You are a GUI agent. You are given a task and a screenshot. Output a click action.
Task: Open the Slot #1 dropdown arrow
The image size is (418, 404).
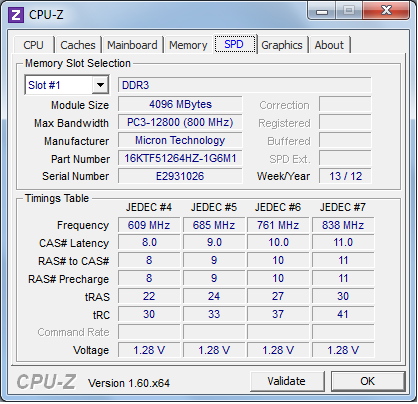(x=100, y=85)
